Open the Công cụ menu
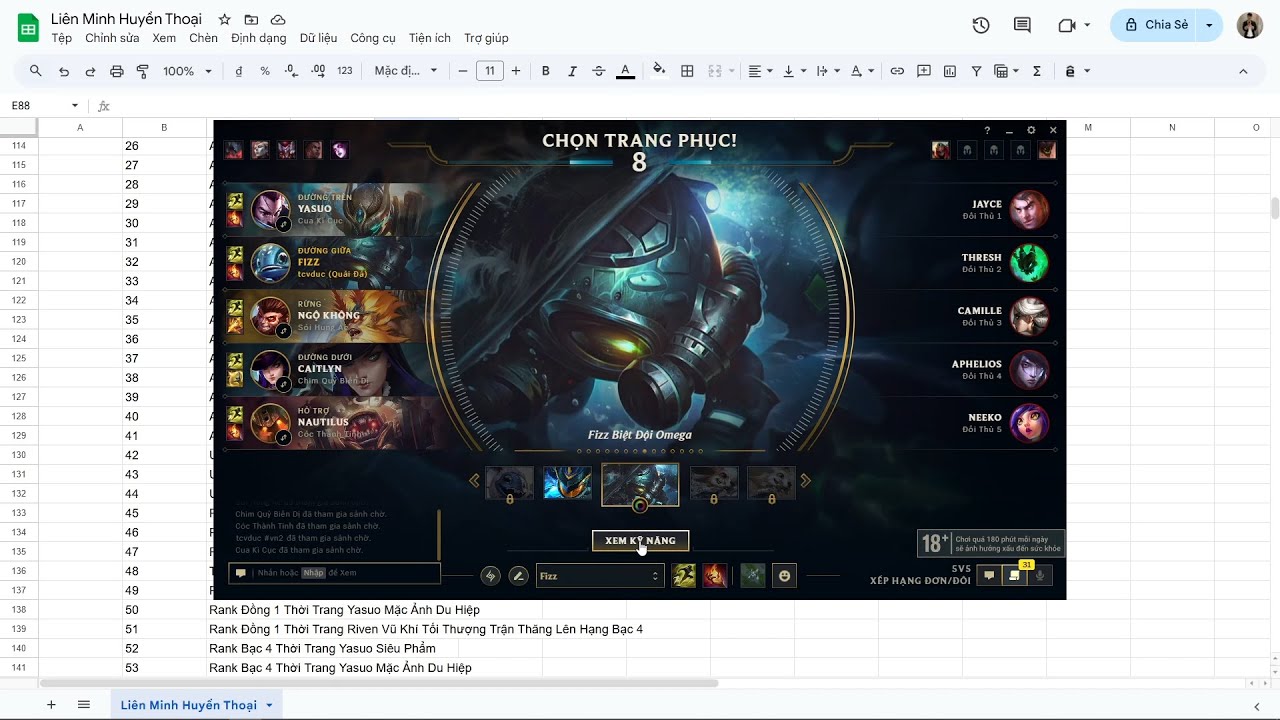The image size is (1280, 720). click(x=373, y=38)
